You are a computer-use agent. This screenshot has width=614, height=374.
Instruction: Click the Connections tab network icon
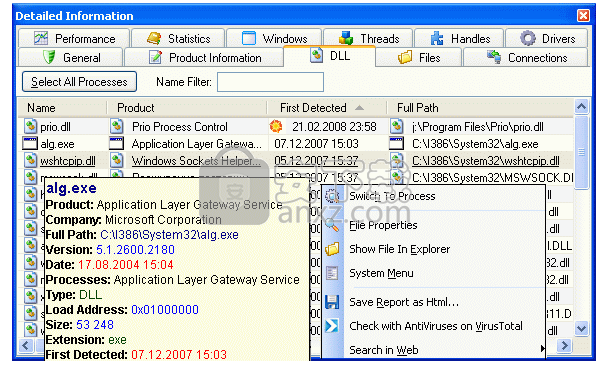(x=494, y=57)
